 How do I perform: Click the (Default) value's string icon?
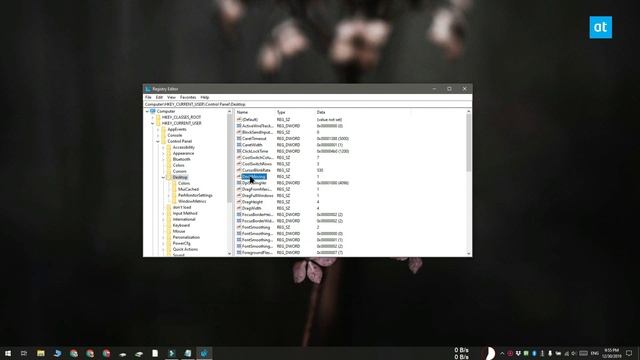pos(239,120)
